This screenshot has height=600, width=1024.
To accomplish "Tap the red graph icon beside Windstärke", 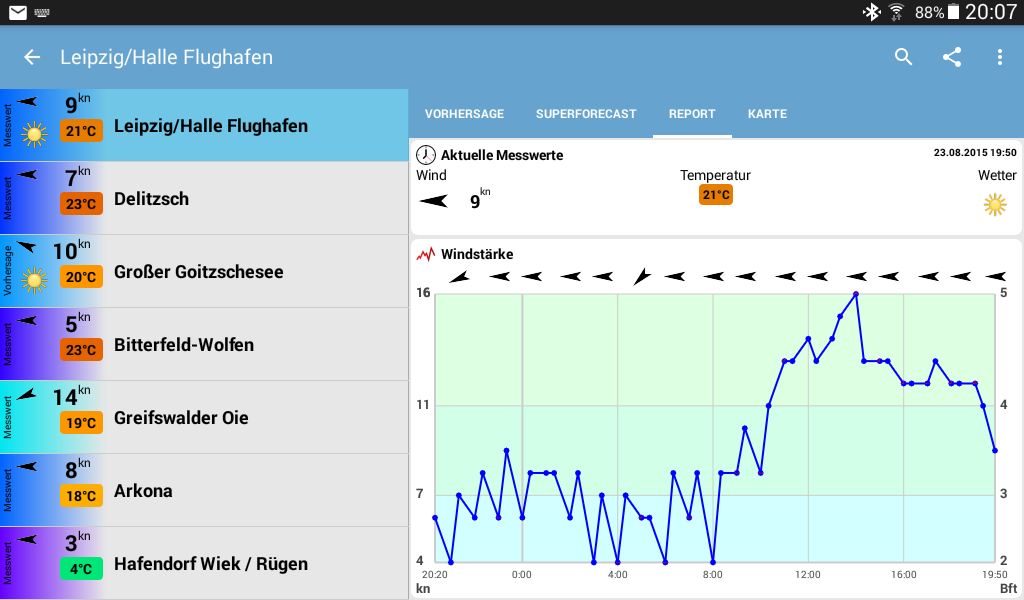I will point(426,254).
